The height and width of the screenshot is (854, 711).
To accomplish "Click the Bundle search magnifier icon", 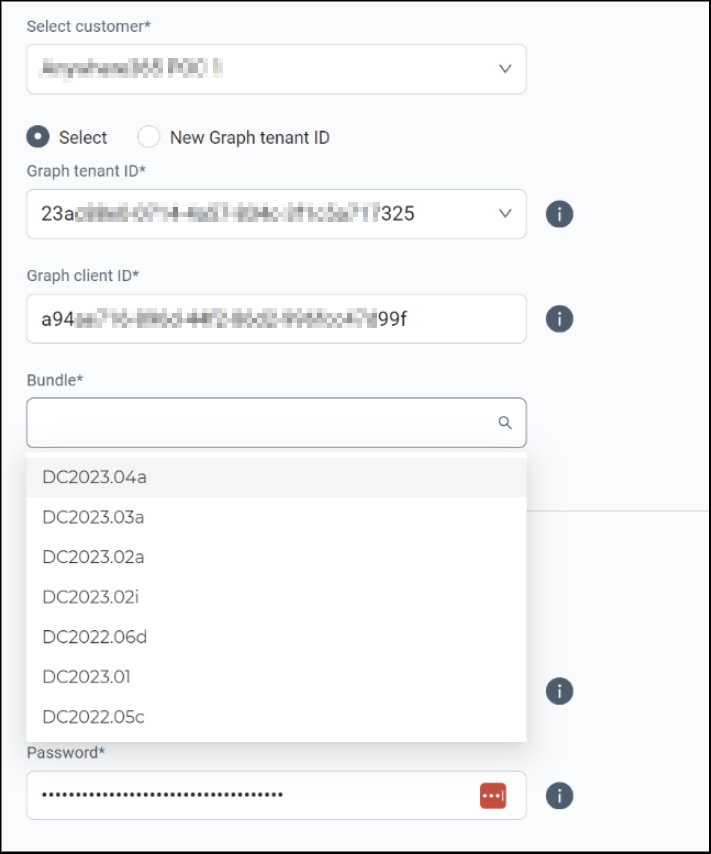I will pyautogui.click(x=505, y=423).
